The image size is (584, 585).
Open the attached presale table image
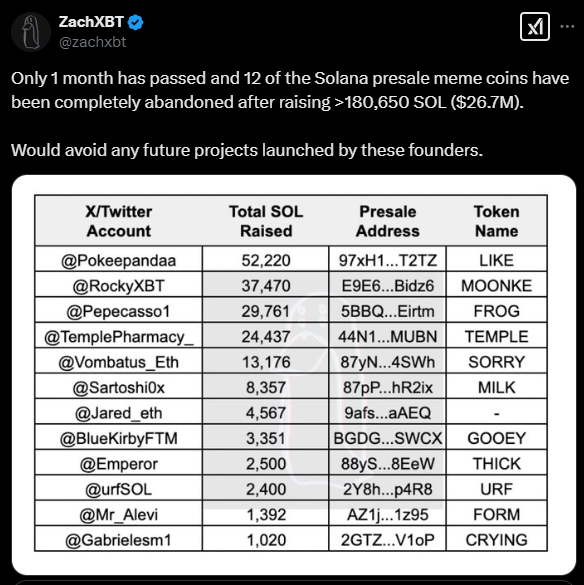294,375
